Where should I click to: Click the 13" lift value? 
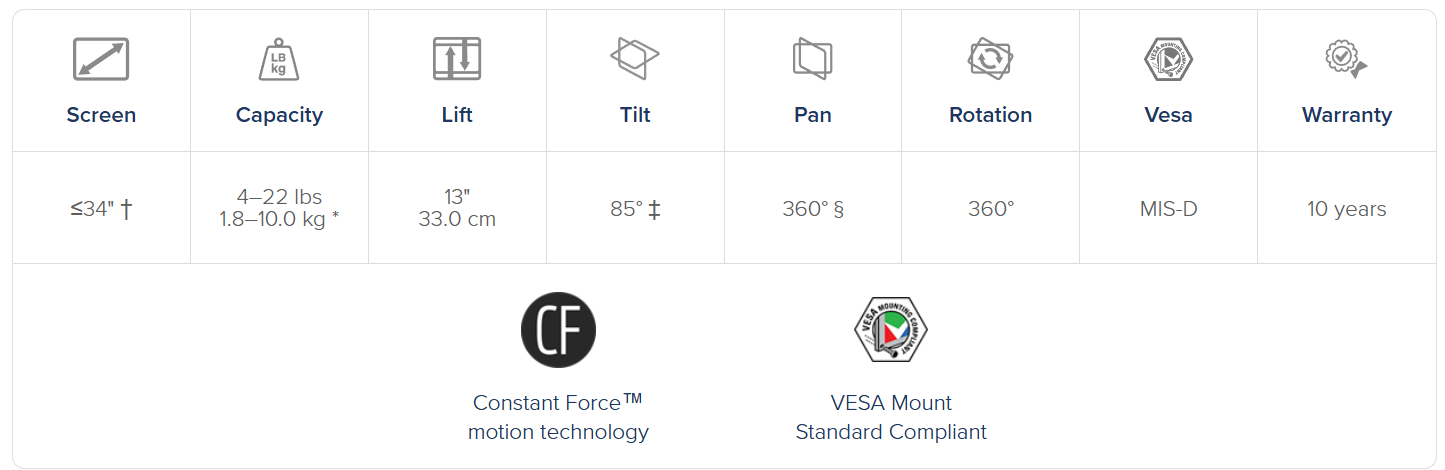457,197
